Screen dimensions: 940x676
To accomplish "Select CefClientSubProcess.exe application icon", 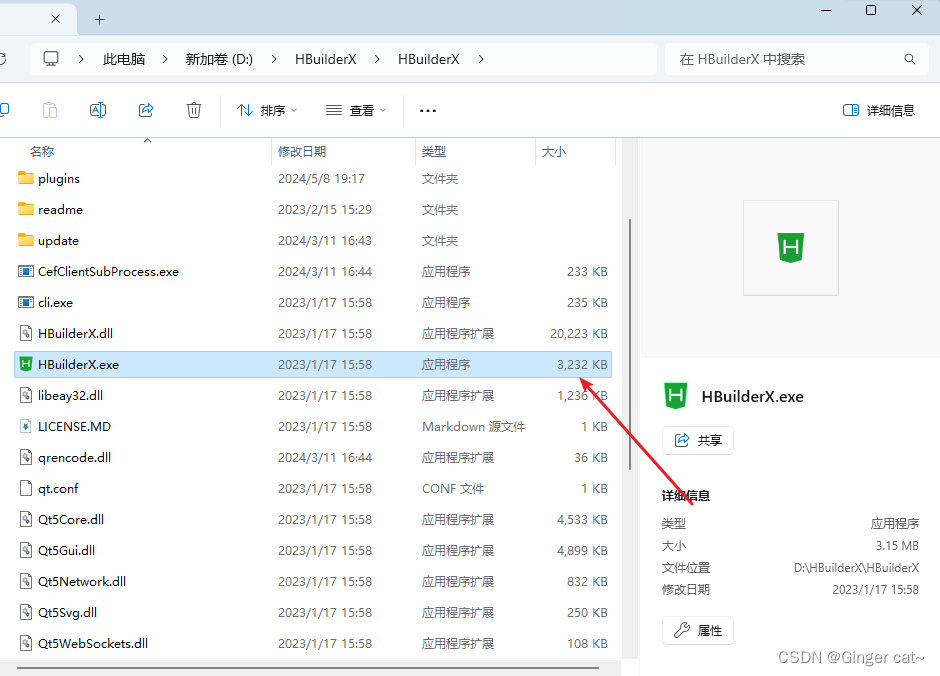I will (x=26, y=271).
